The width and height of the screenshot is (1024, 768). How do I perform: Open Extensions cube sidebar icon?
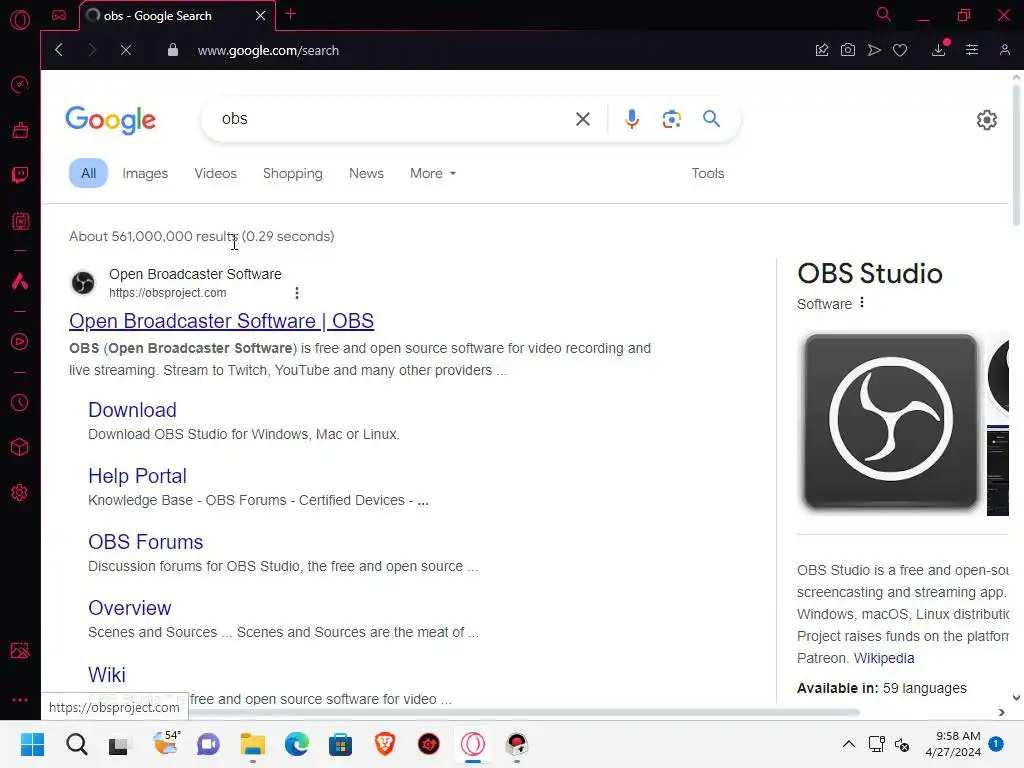pyautogui.click(x=20, y=447)
